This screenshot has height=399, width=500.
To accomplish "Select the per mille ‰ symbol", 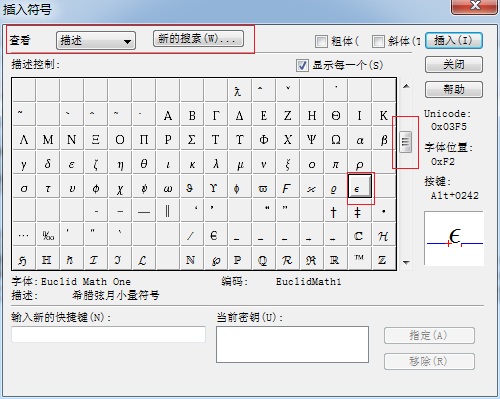I will click(48, 236).
